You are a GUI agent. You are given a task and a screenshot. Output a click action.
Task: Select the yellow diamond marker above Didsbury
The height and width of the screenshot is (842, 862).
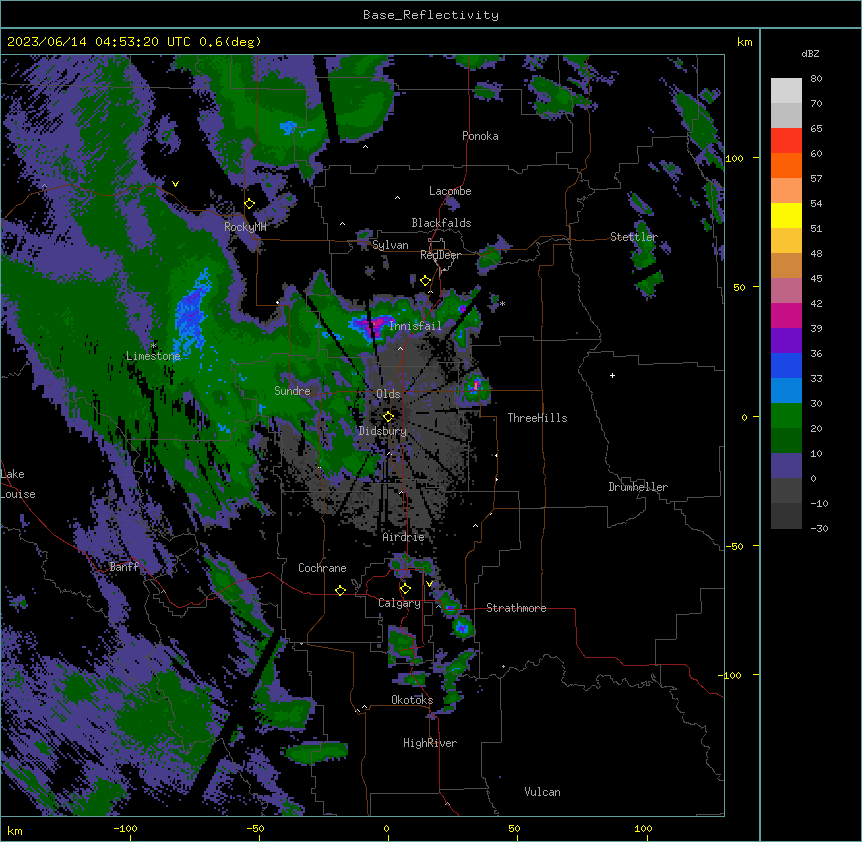[x=389, y=416]
